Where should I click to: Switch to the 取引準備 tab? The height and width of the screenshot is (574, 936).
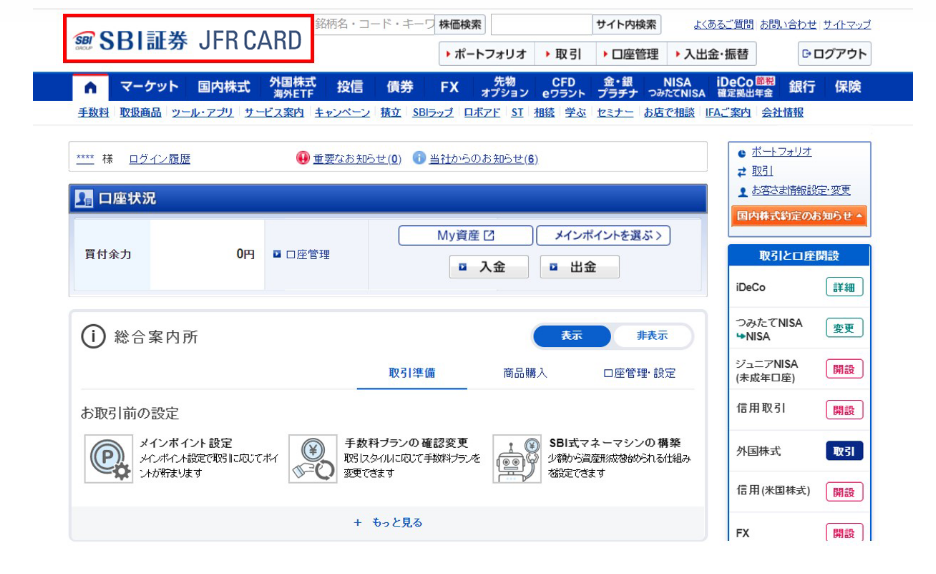pyautogui.click(x=412, y=374)
